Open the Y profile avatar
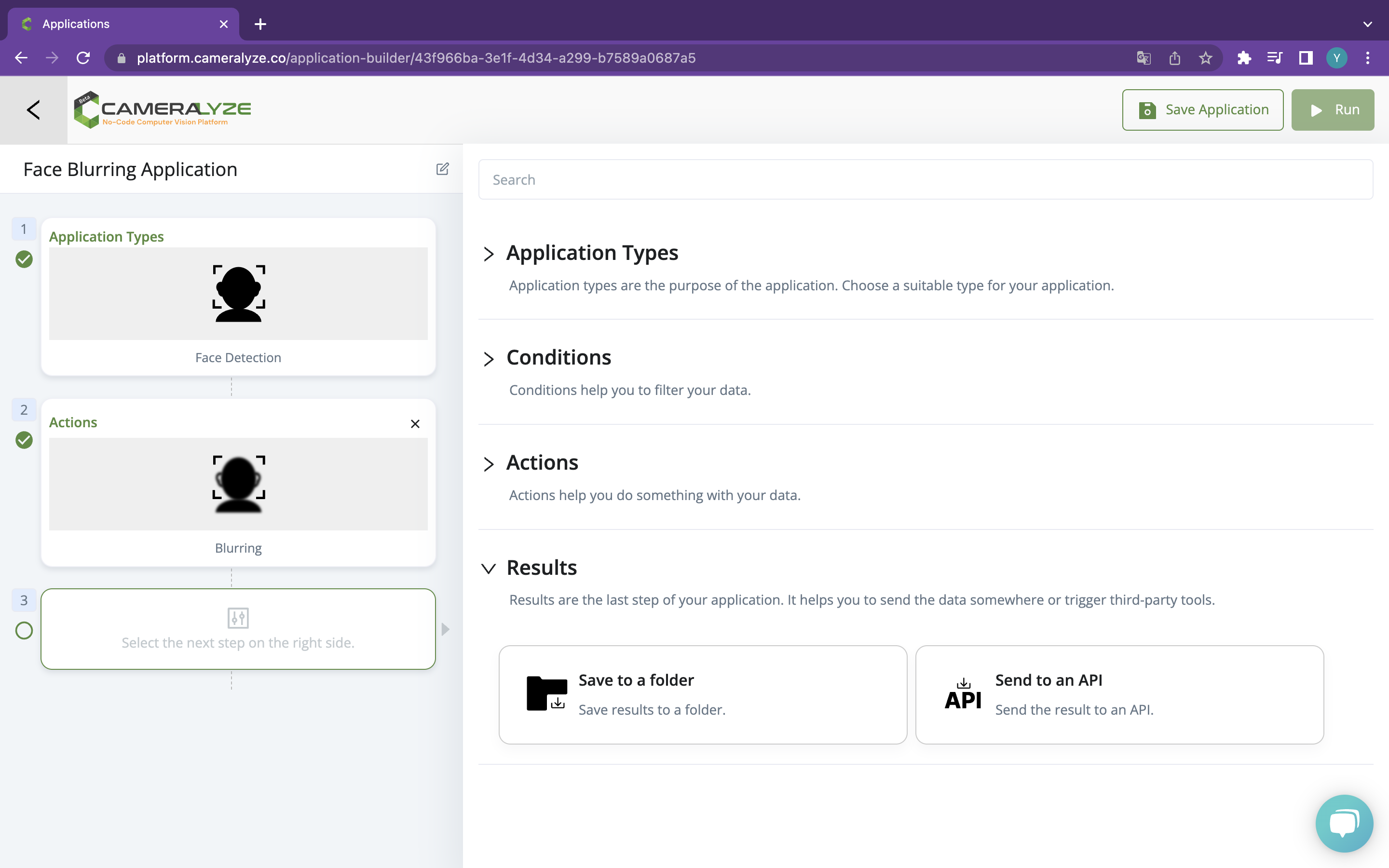Screen dimensions: 1389x868 tap(1337, 58)
